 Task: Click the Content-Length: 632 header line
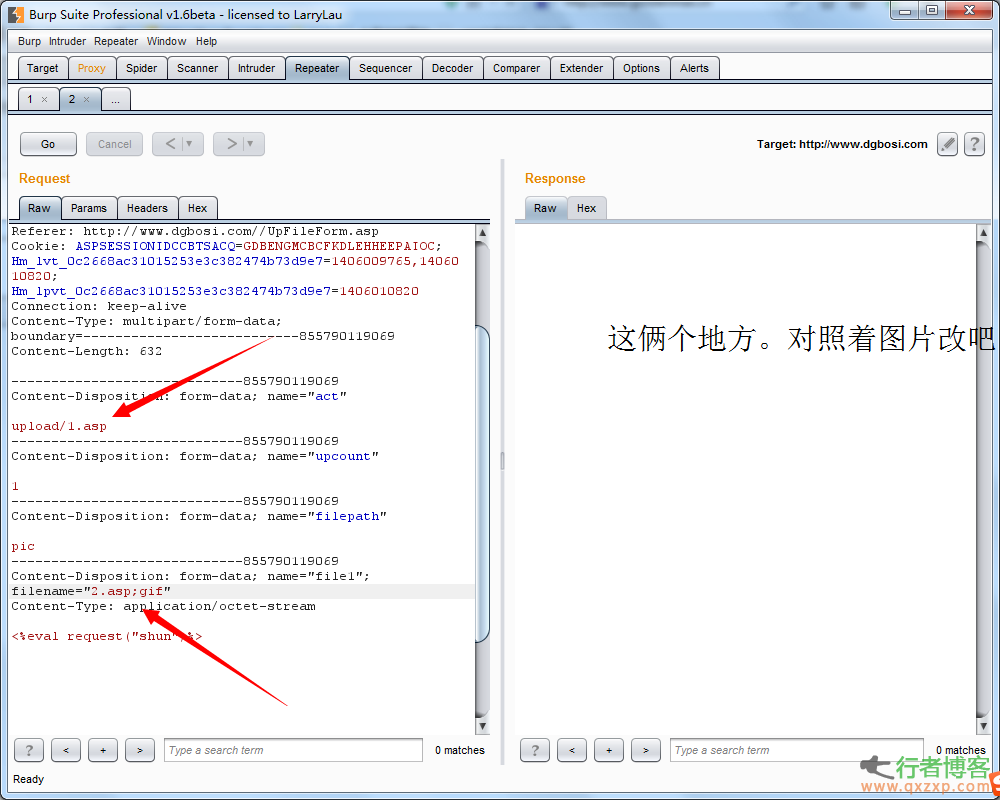tap(87, 352)
